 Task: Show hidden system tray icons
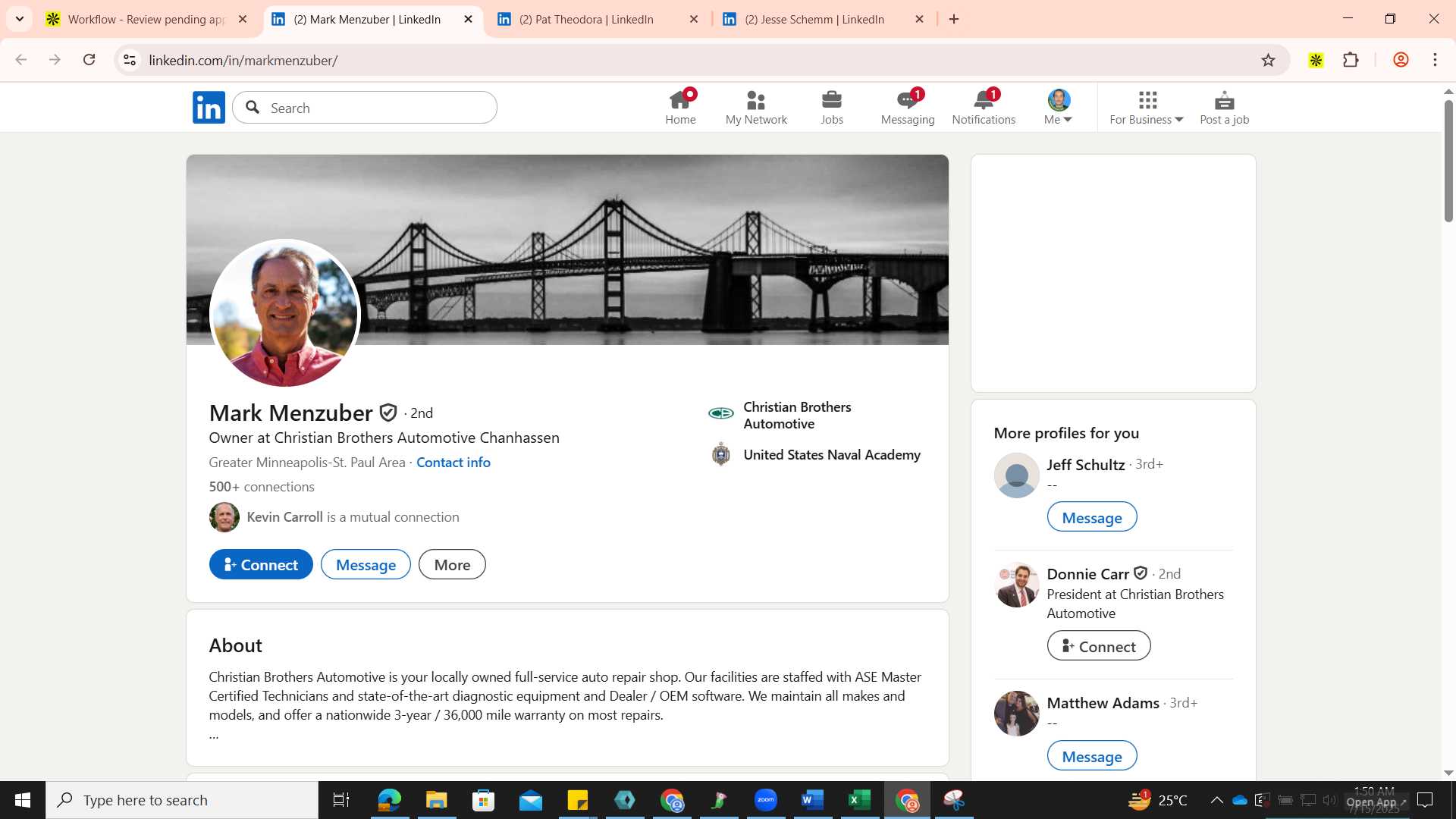(1216, 800)
